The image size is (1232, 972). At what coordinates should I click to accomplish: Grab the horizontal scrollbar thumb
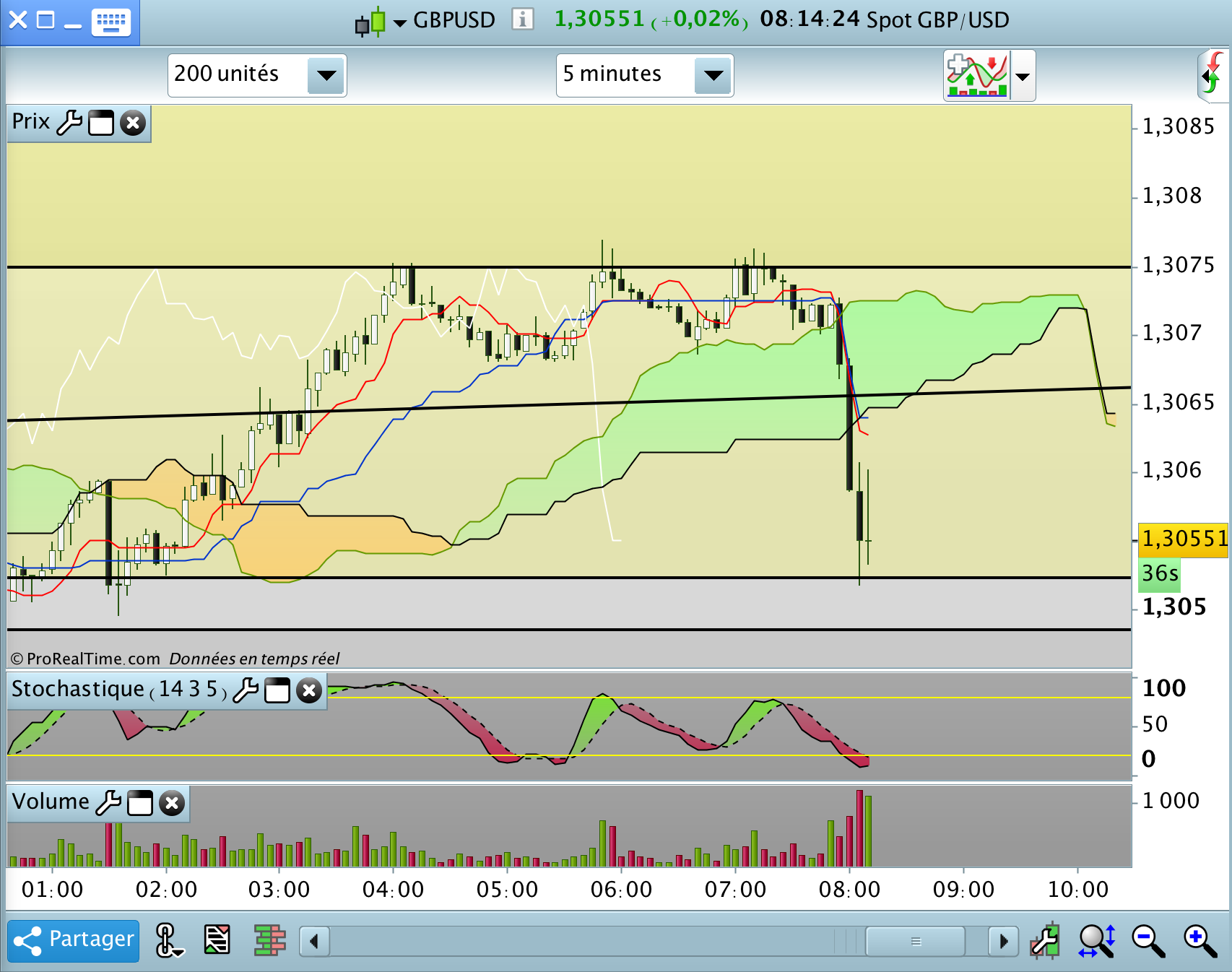pyautogui.click(x=916, y=942)
